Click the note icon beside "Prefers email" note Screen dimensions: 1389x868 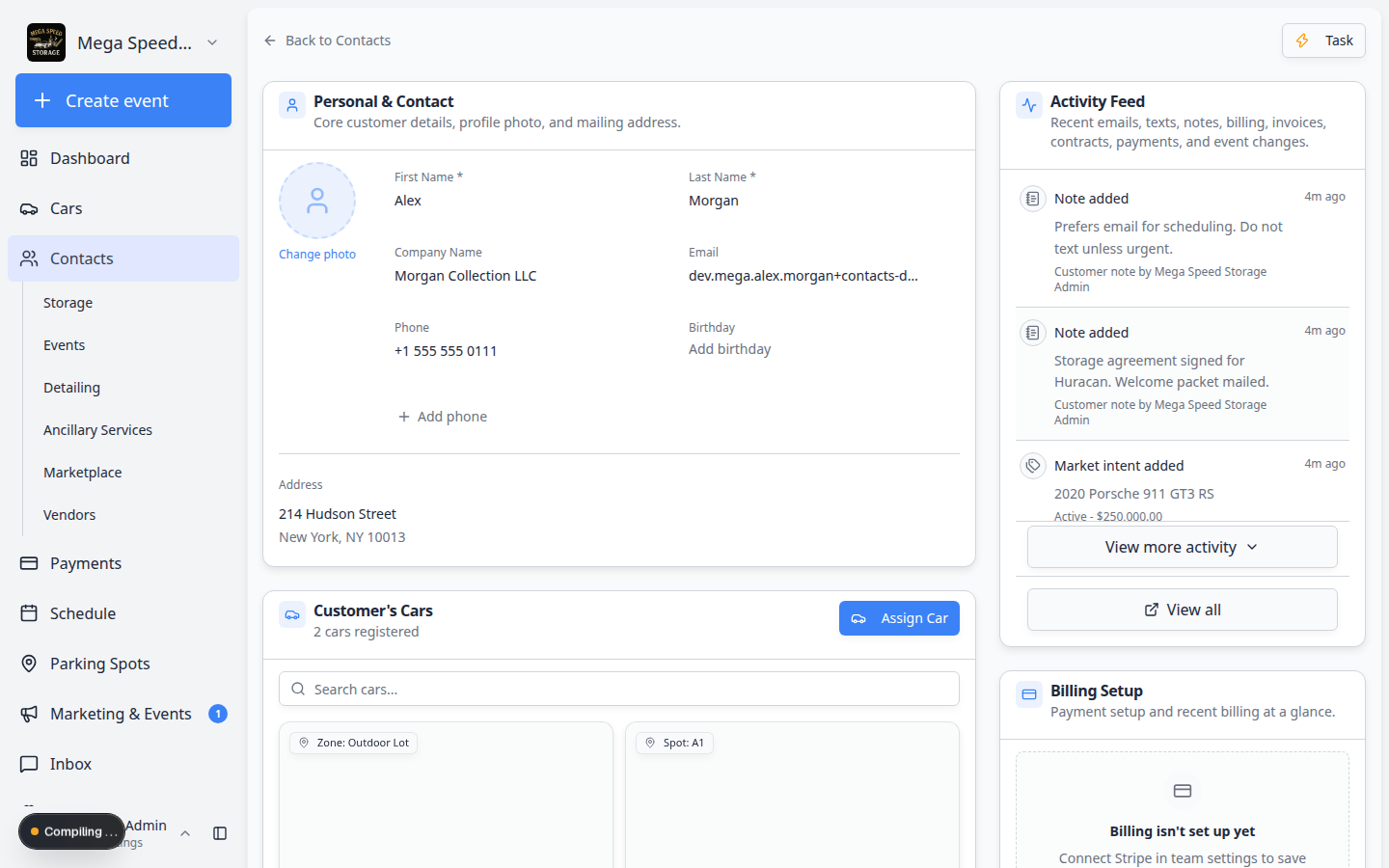point(1033,199)
